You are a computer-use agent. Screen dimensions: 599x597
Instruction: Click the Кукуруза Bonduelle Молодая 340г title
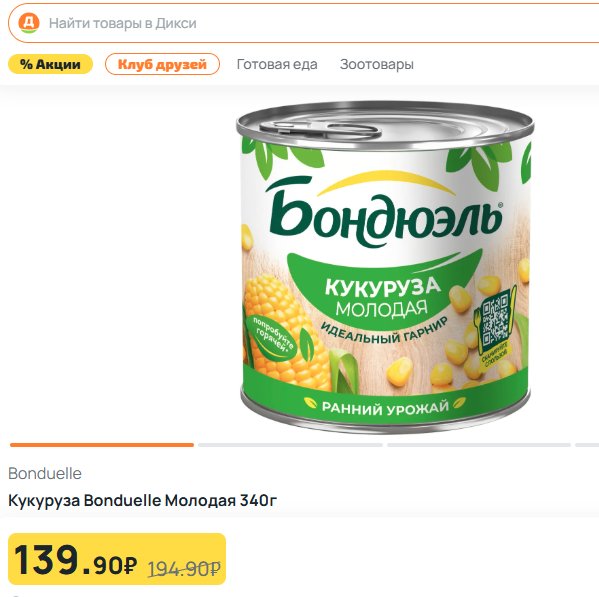click(142, 501)
